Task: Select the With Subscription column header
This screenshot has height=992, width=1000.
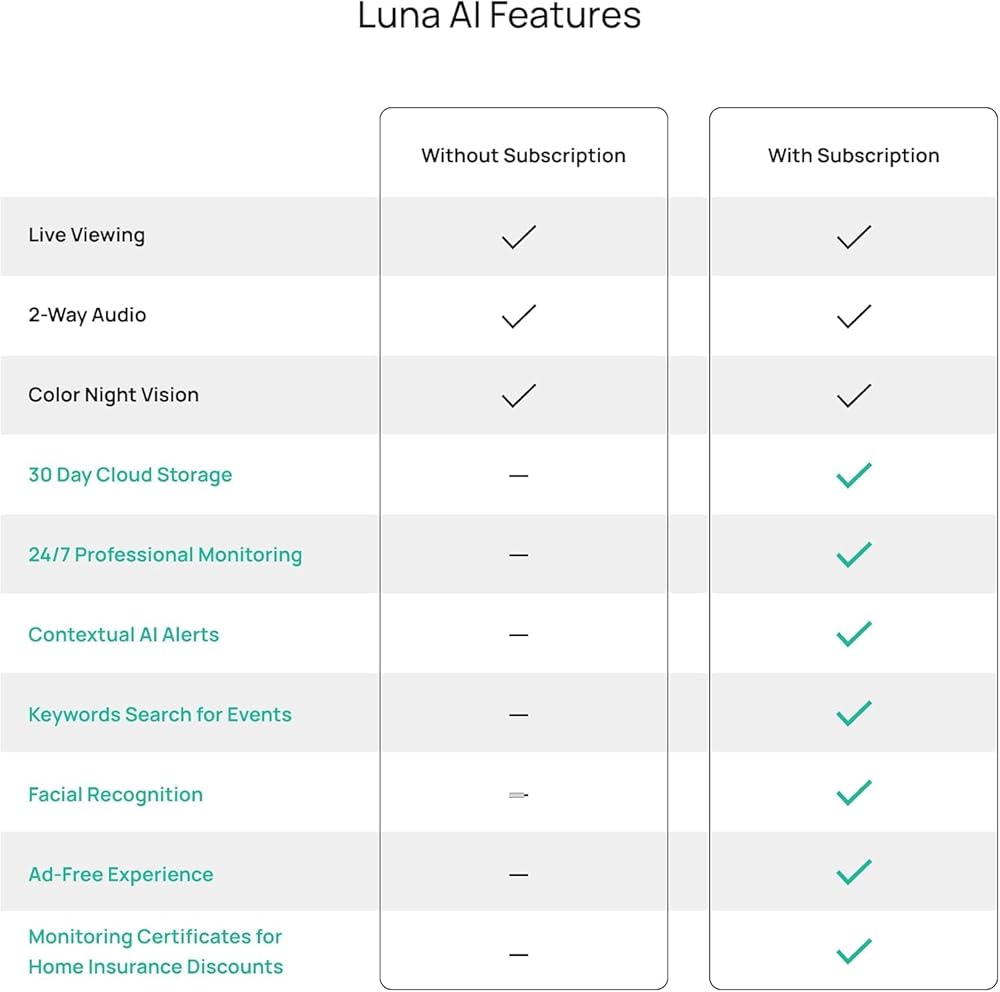Action: [853, 156]
